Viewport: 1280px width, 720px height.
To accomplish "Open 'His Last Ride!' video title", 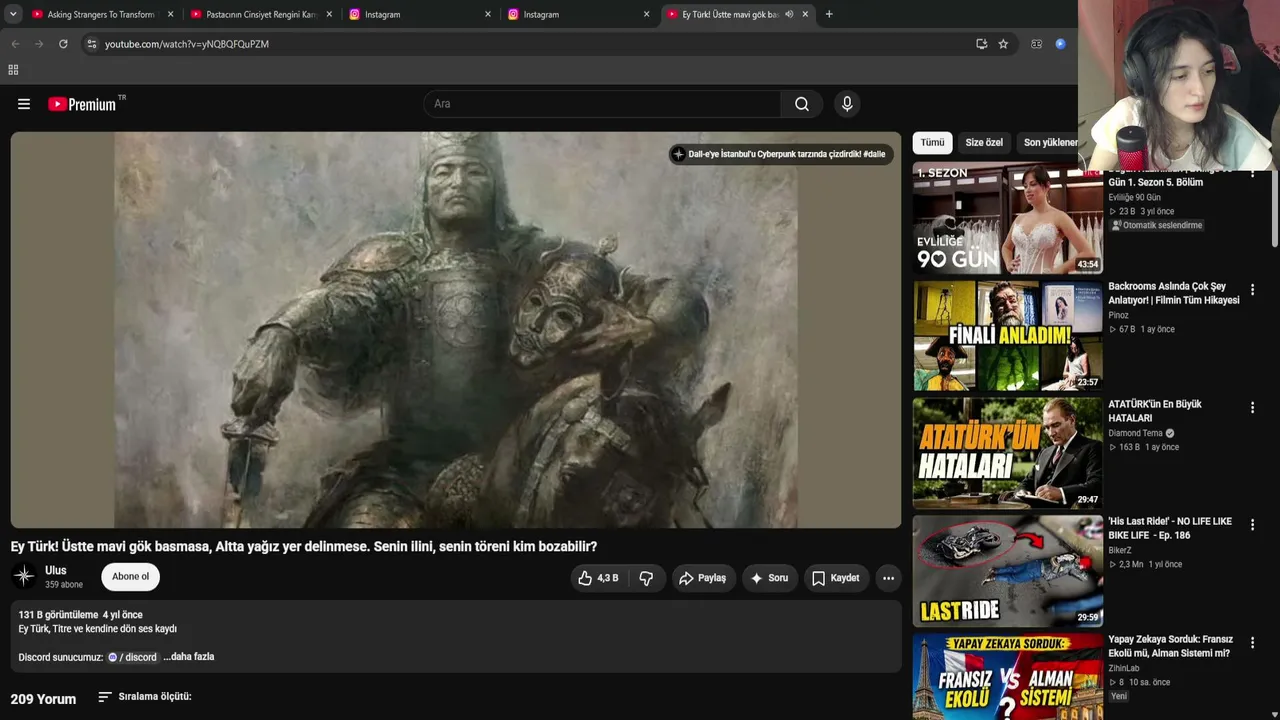I will tap(1170, 528).
